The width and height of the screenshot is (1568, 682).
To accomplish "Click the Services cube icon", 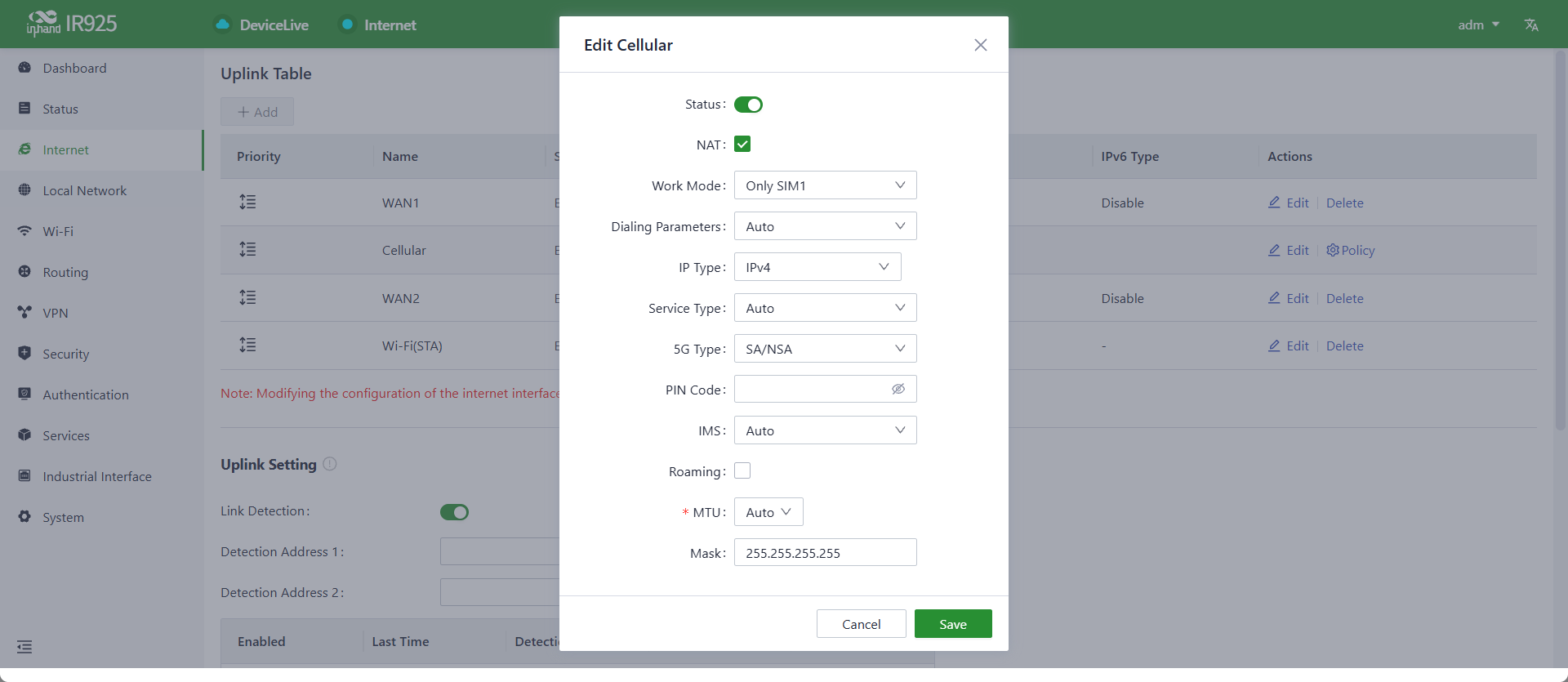I will coord(24,435).
